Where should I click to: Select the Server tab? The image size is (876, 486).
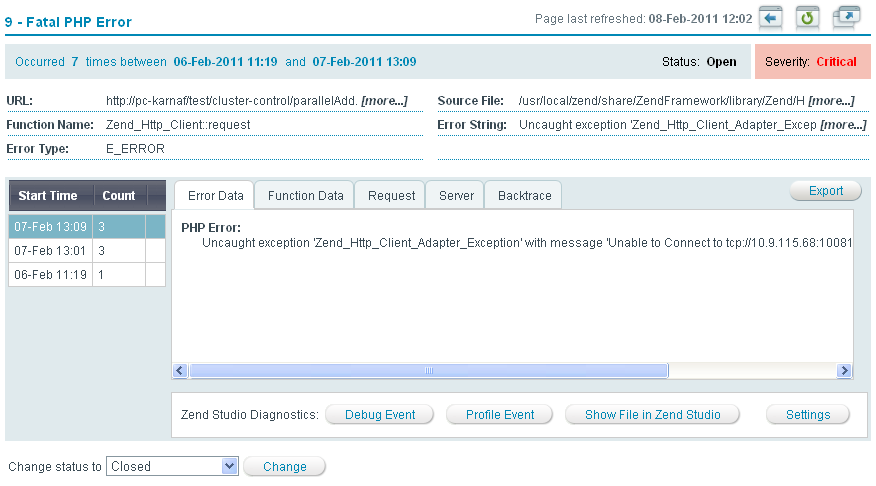tap(456, 196)
